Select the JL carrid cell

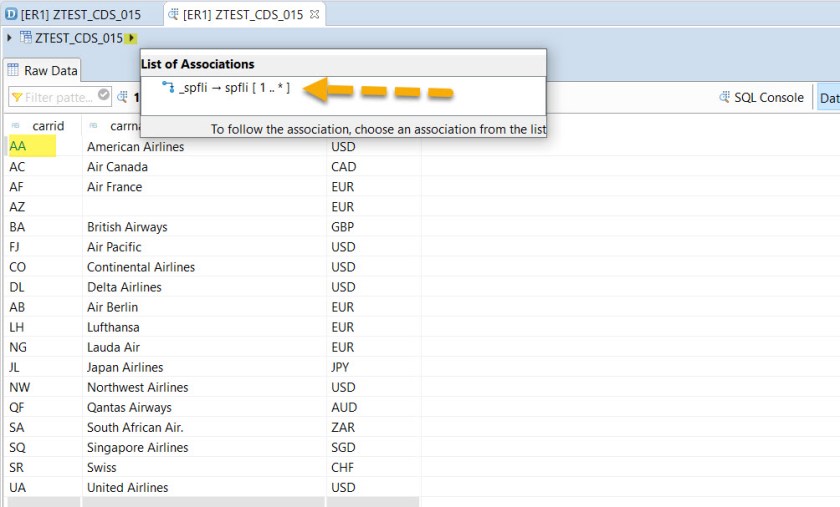pos(43,367)
